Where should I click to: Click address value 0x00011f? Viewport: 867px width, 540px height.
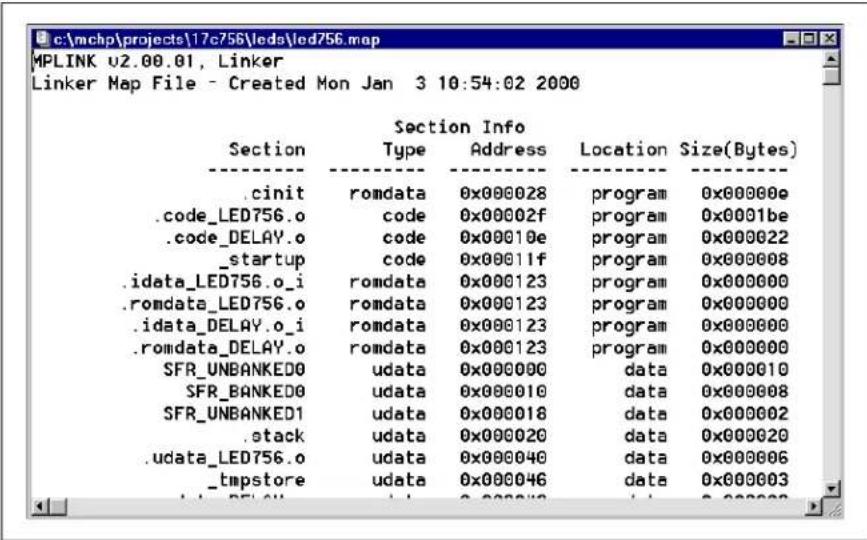503,260
